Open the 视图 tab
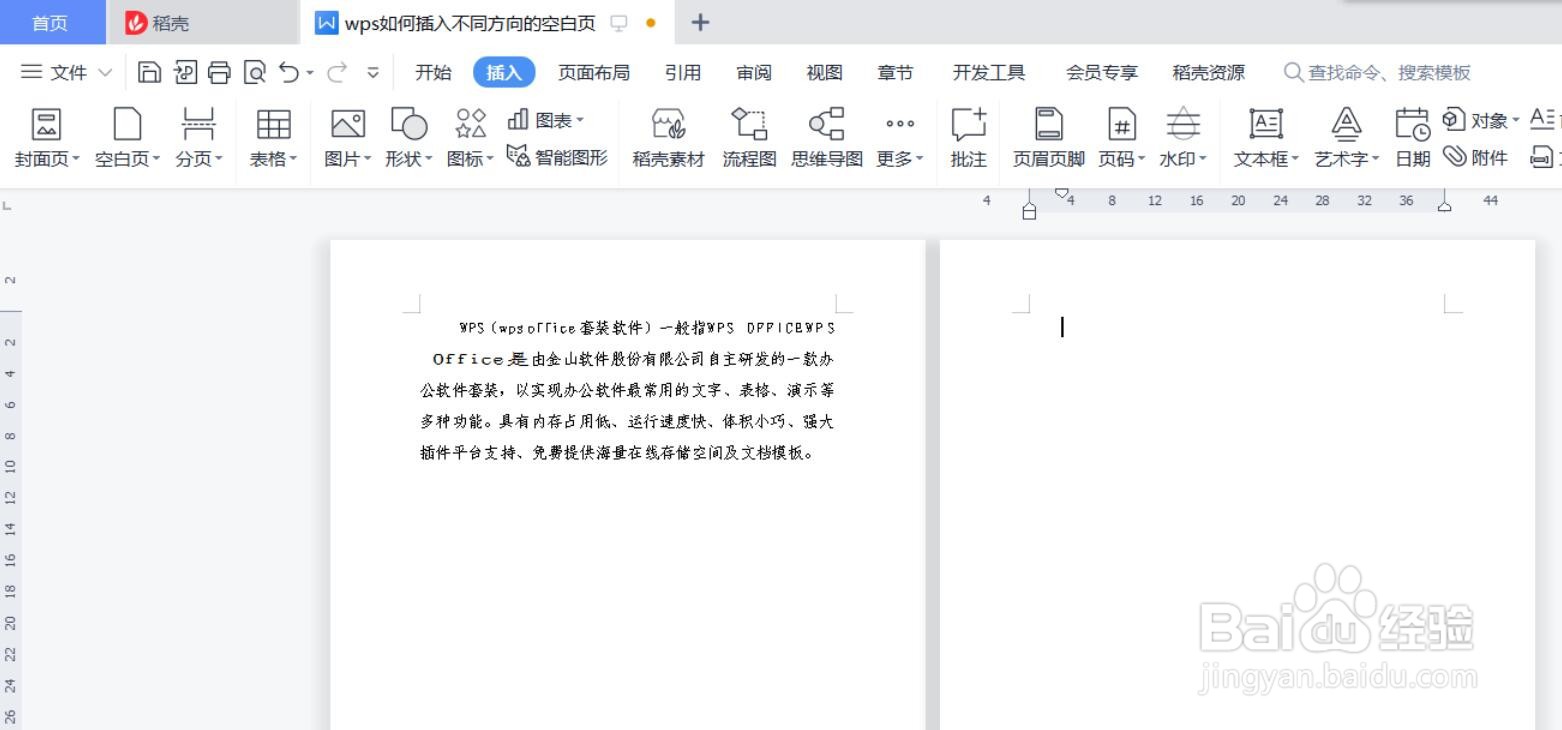The image size is (1562, 730). (825, 72)
